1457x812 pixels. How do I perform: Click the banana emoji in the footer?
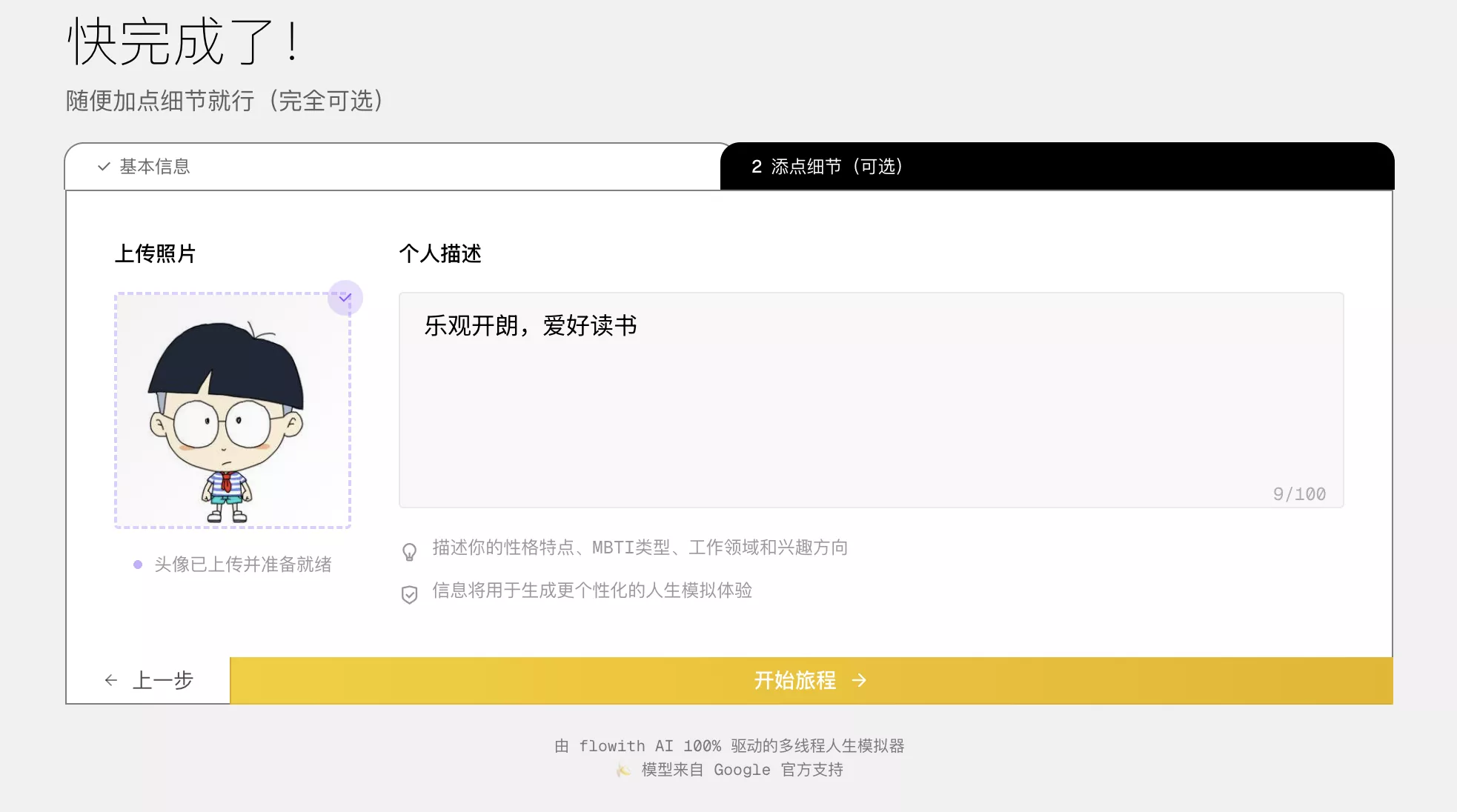tap(620, 770)
